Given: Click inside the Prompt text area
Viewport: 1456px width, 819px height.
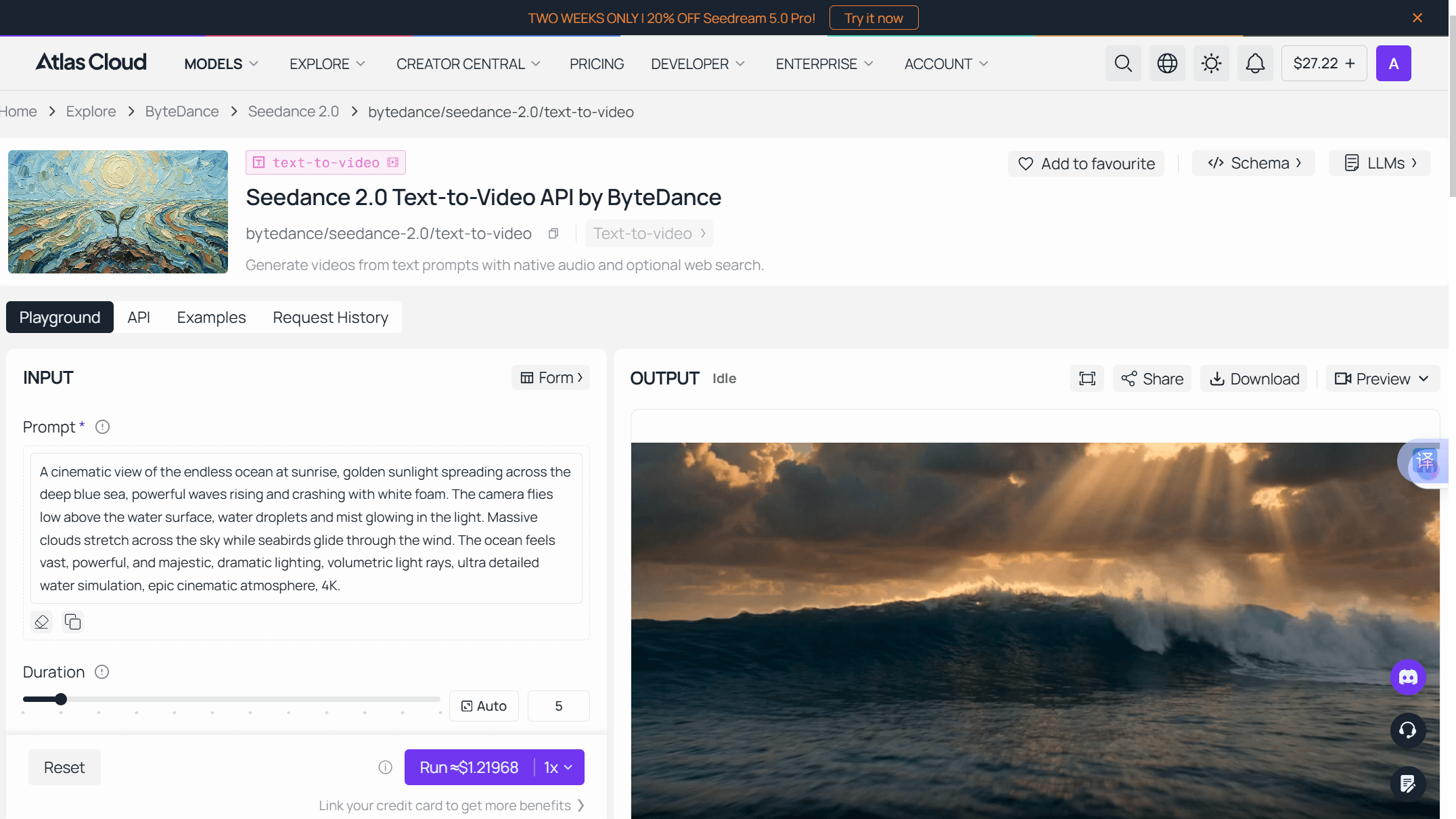Looking at the screenshot, I should [306, 529].
